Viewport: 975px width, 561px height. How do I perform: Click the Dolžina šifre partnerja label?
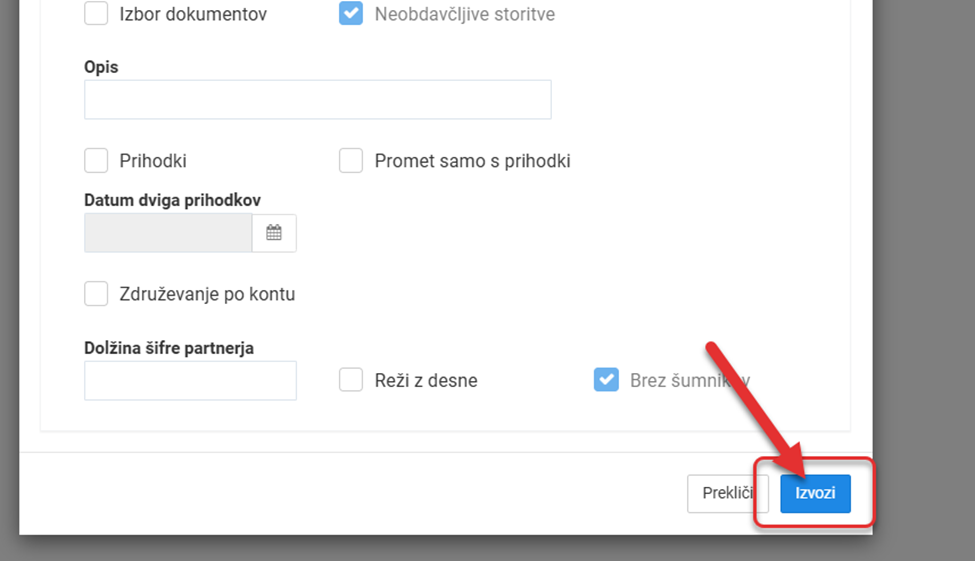(x=169, y=348)
